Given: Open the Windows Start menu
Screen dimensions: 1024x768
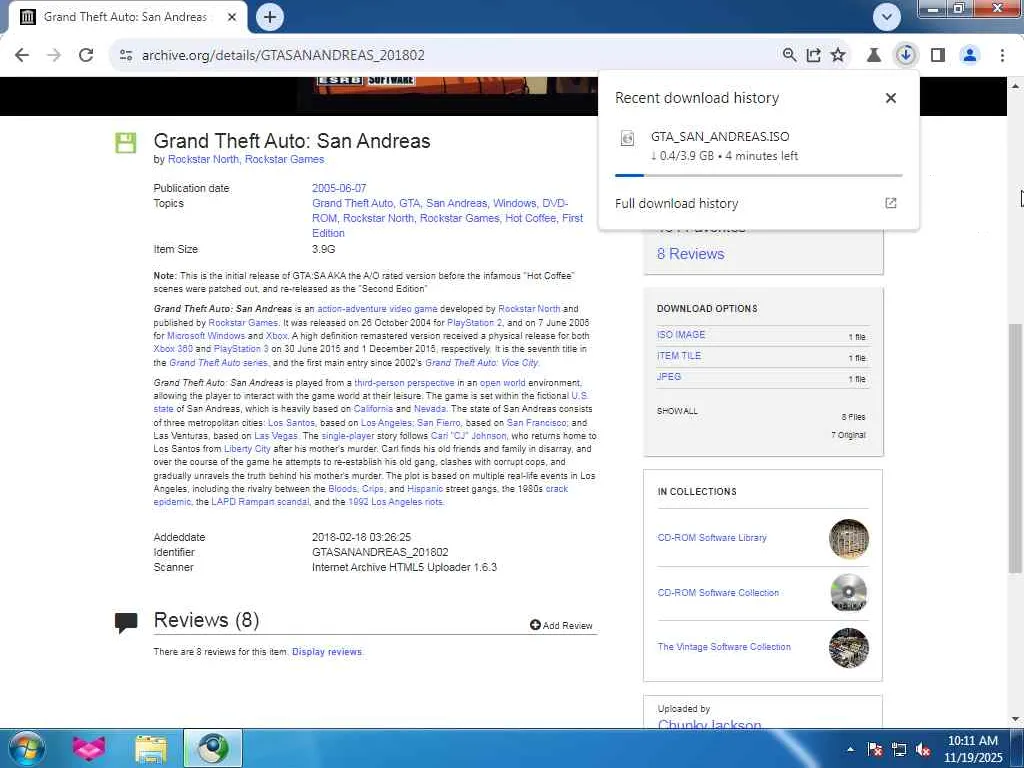Looking at the screenshot, I should (27, 748).
